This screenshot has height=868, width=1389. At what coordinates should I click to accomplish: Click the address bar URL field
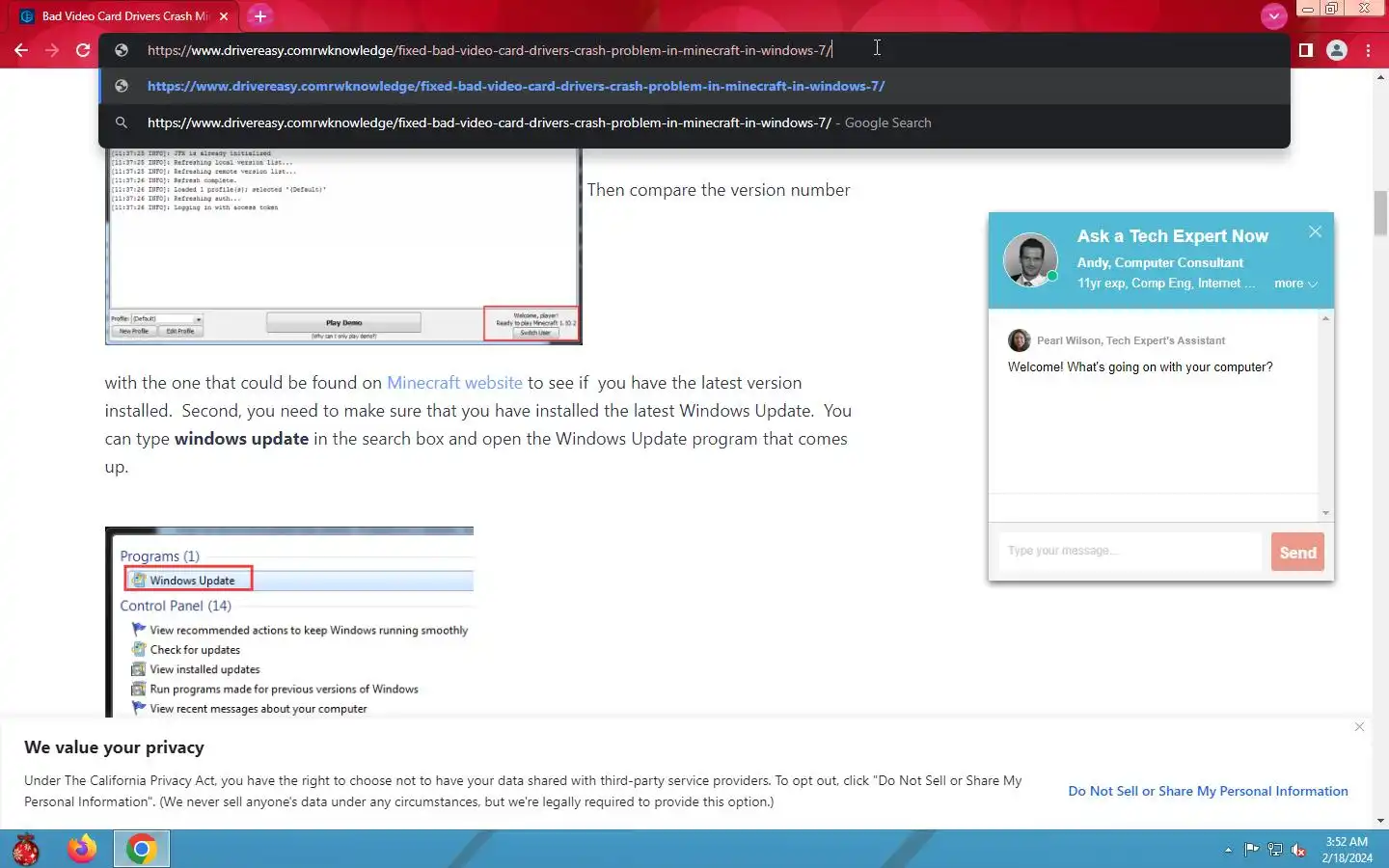694,50
